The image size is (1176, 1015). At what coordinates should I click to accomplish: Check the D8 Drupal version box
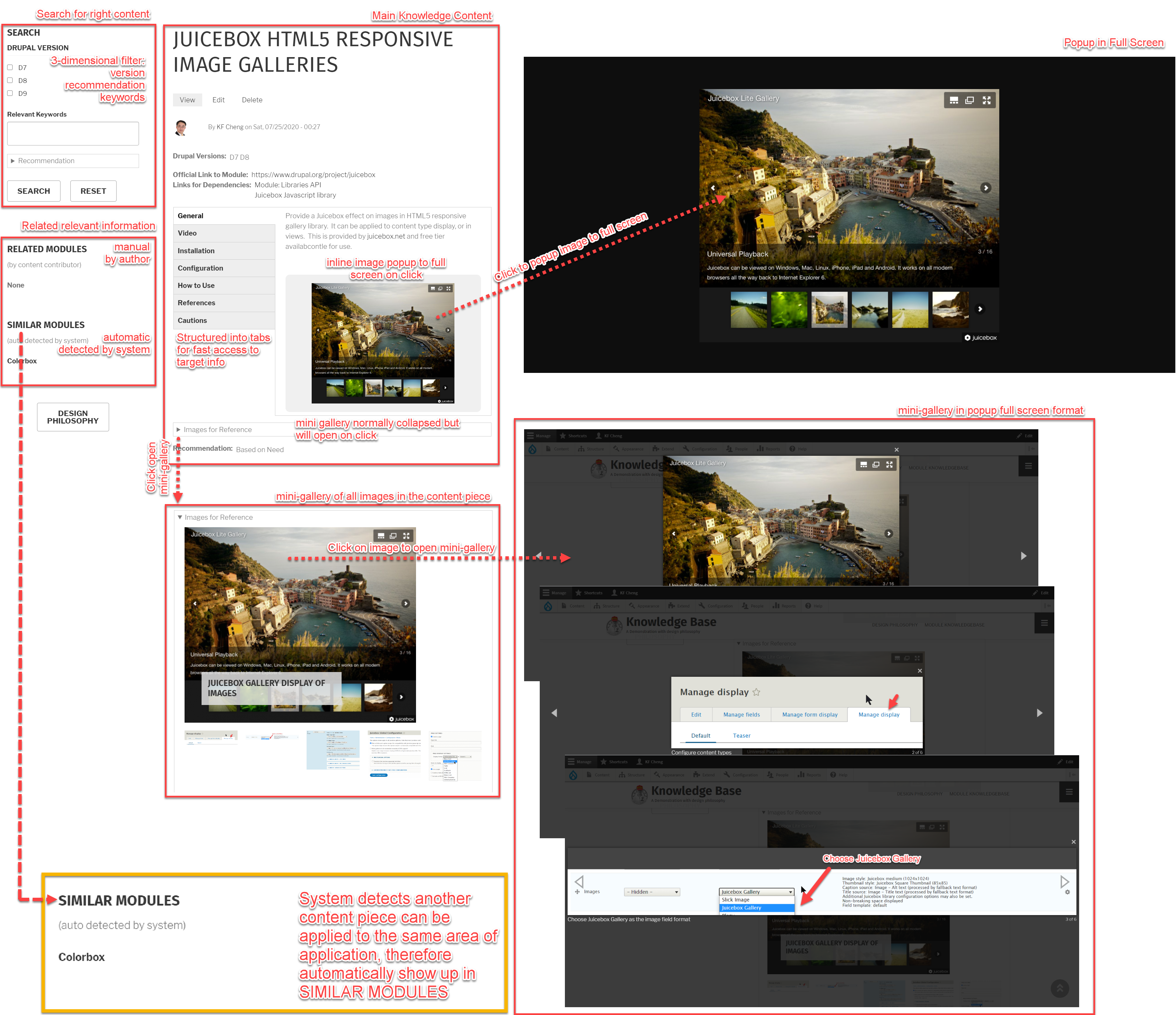(10, 81)
